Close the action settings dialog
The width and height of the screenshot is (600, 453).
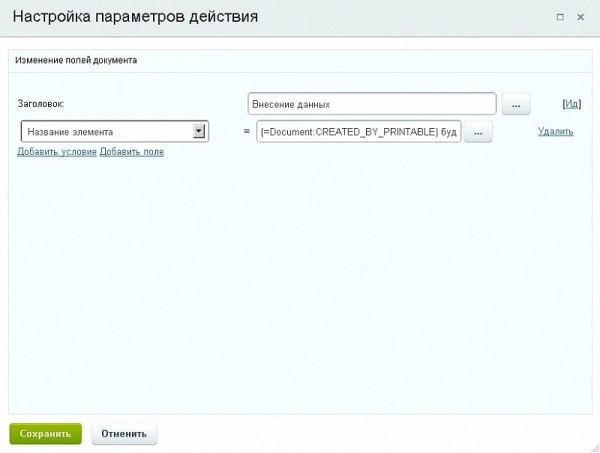582,17
